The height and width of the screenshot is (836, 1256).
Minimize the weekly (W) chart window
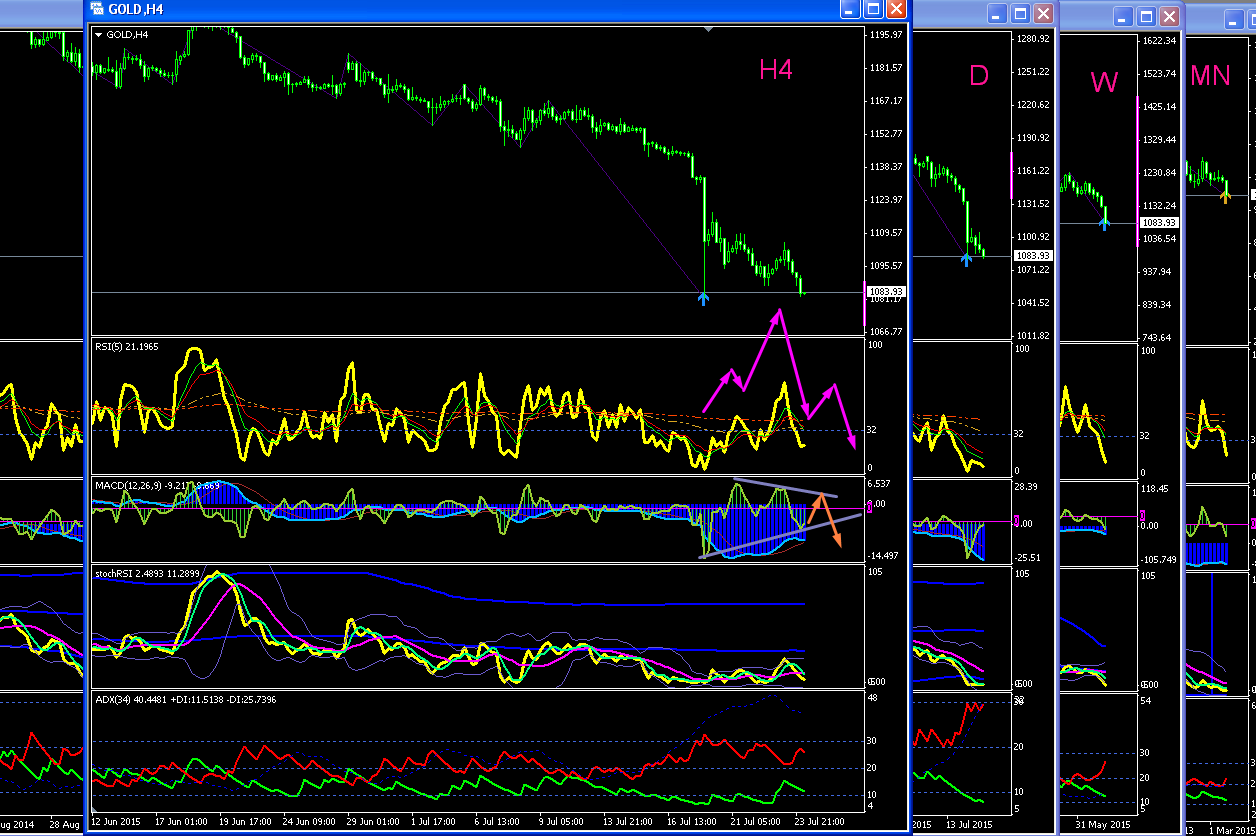1123,16
